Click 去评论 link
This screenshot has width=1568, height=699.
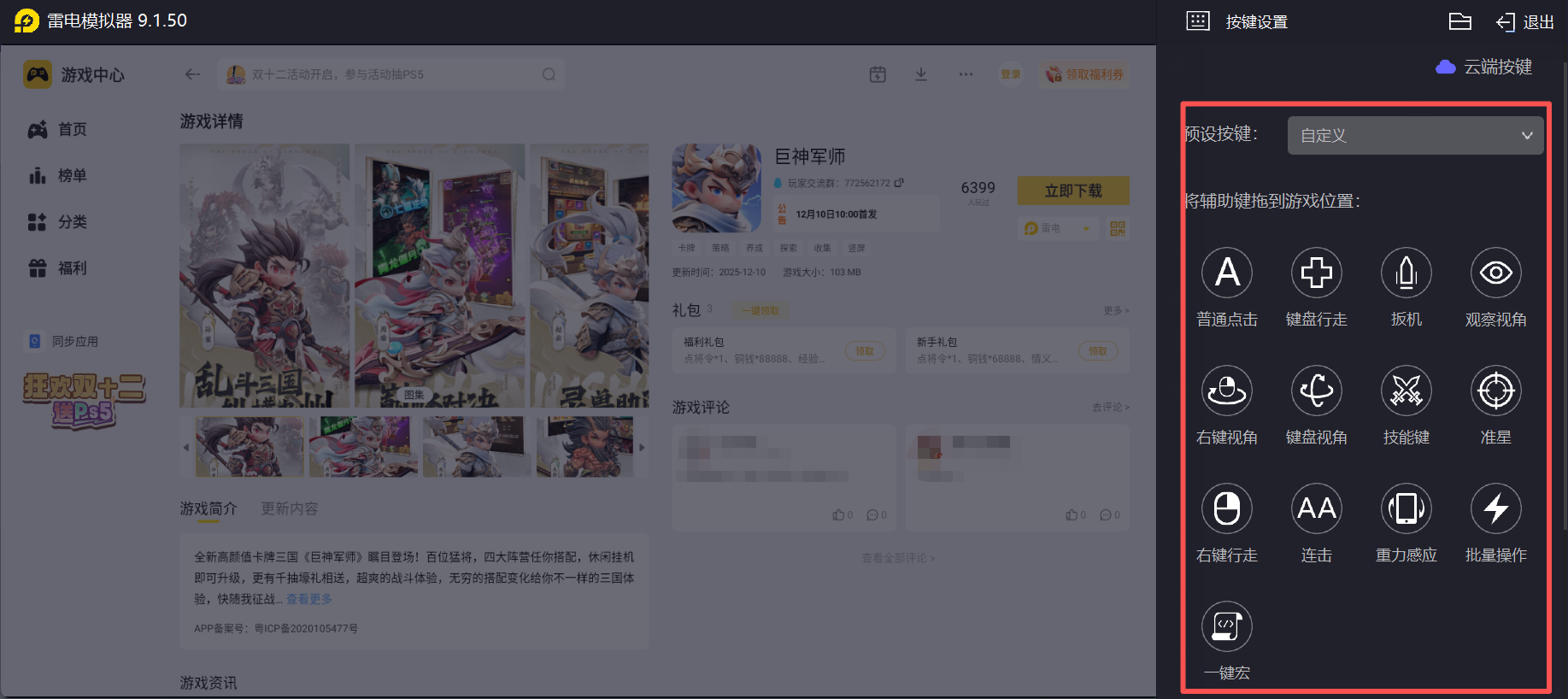[1111, 407]
